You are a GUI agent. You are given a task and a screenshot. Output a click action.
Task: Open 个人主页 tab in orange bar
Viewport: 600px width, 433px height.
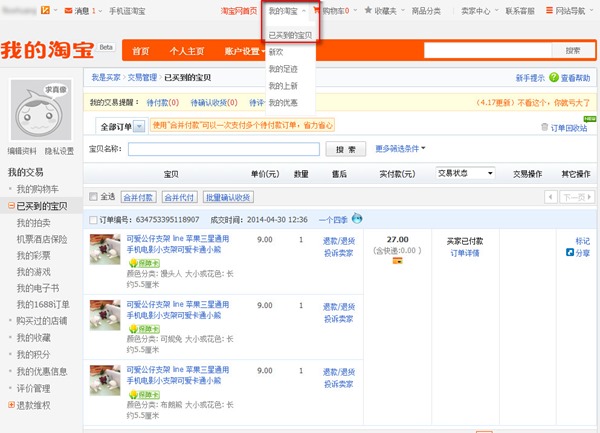(187, 51)
